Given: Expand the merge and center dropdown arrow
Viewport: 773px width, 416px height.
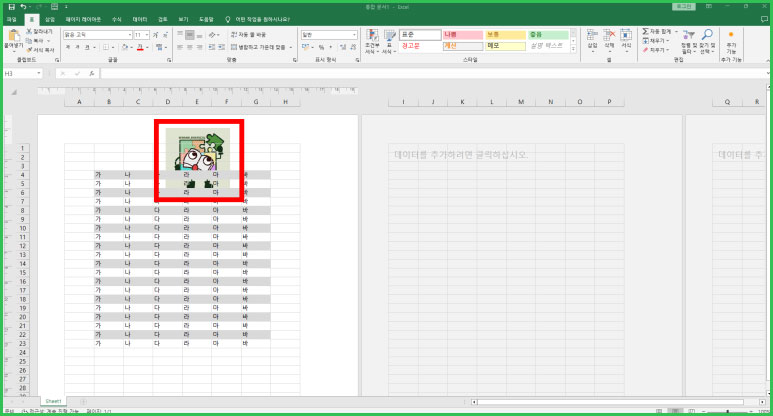Looking at the screenshot, I should pyautogui.click(x=291, y=47).
